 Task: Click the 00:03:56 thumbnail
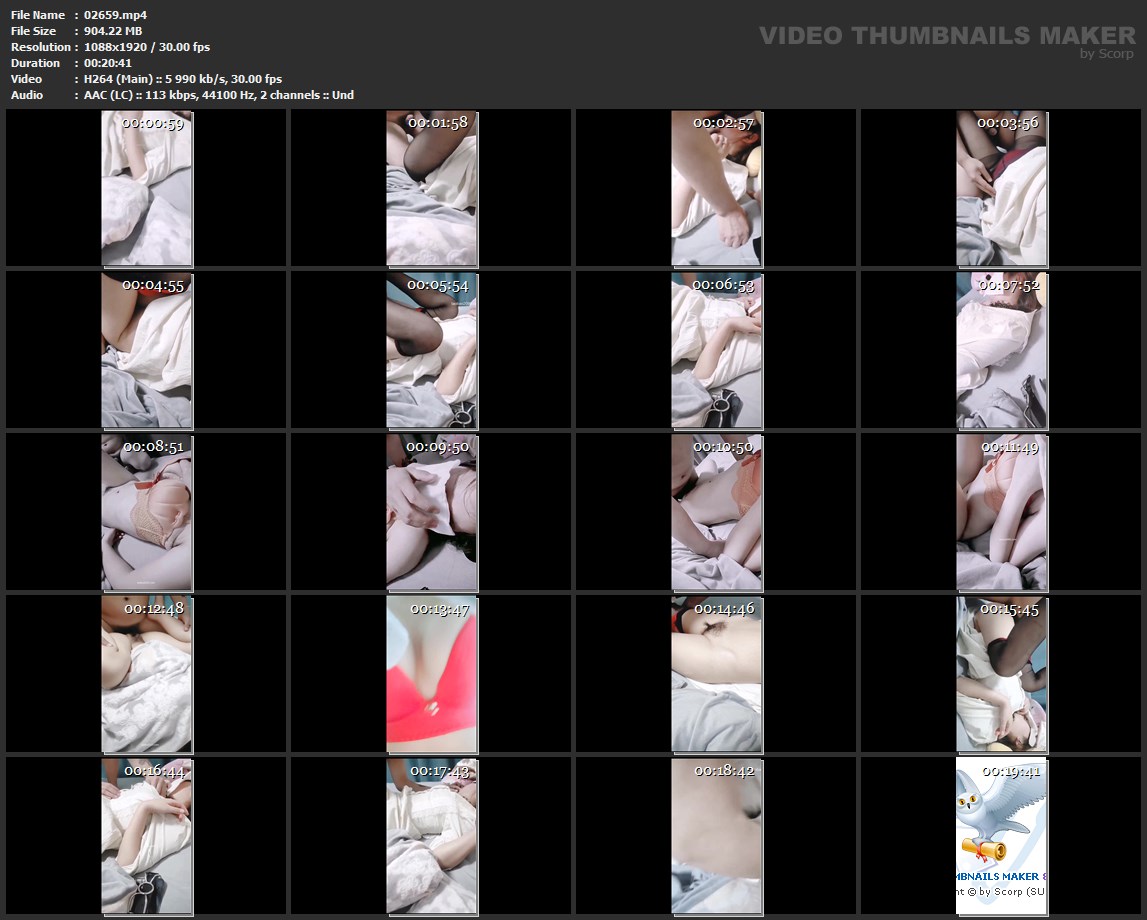pyautogui.click(x=1001, y=188)
